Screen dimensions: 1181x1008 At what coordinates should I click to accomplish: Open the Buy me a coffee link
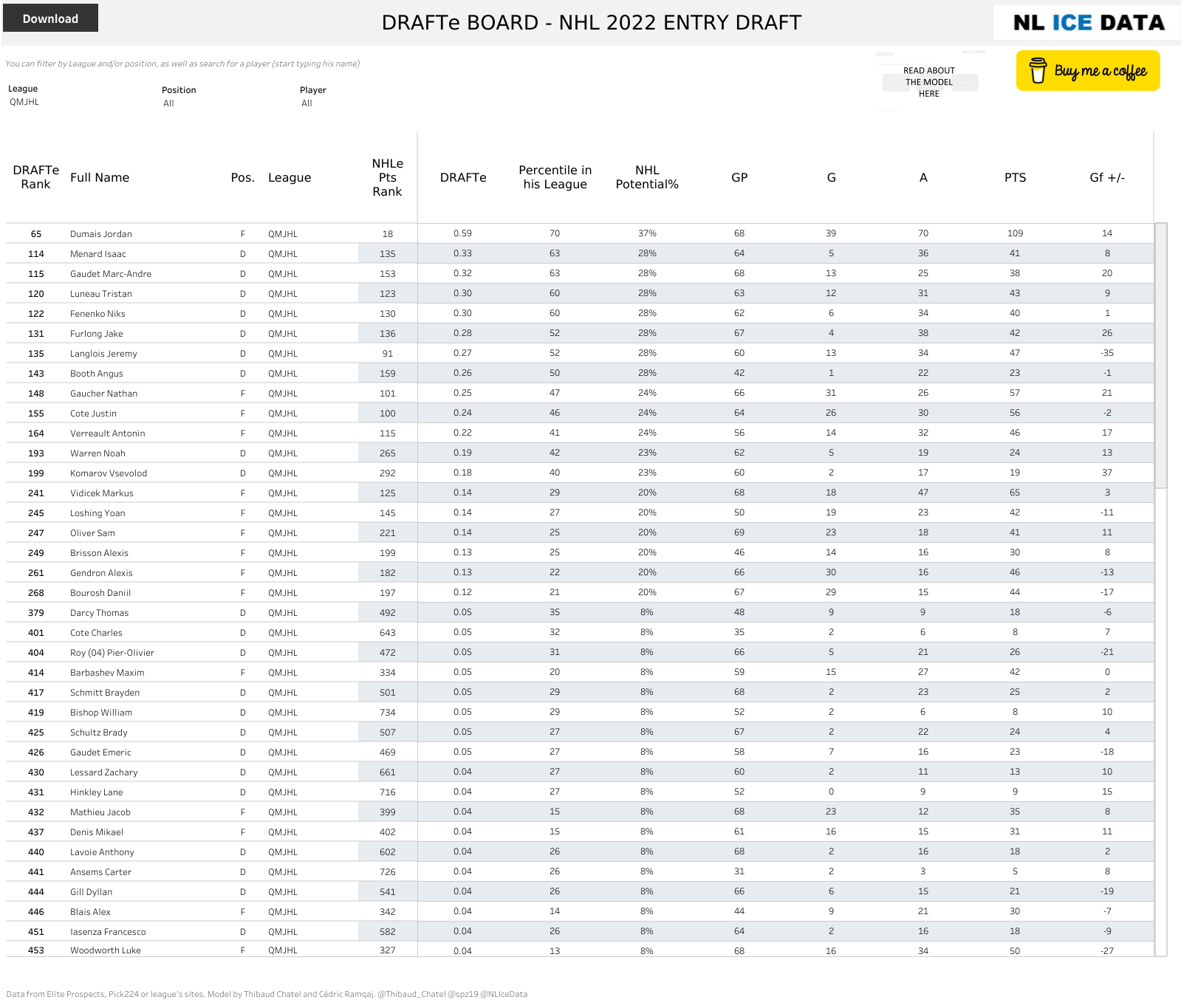(1088, 71)
